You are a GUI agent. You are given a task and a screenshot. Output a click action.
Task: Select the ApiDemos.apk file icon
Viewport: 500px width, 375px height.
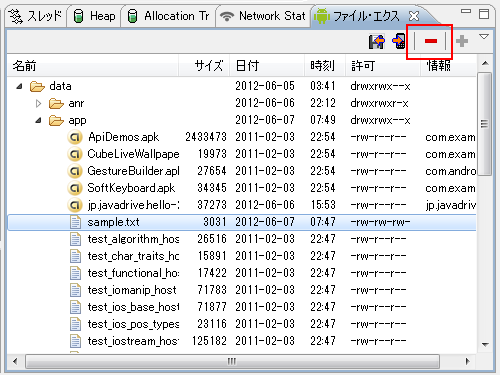click(75, 137)
